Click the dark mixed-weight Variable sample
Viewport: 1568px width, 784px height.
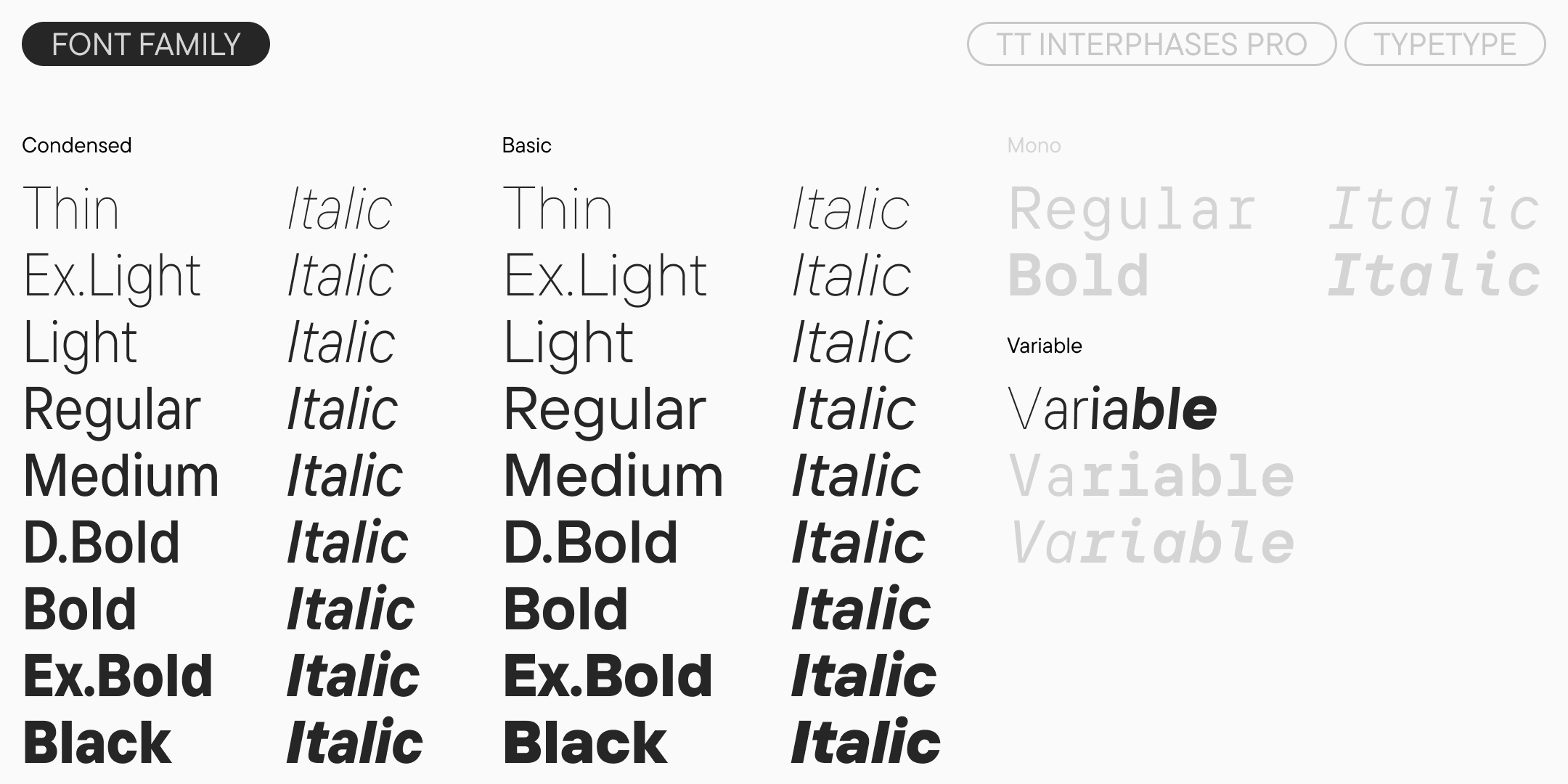(1112, 409)
